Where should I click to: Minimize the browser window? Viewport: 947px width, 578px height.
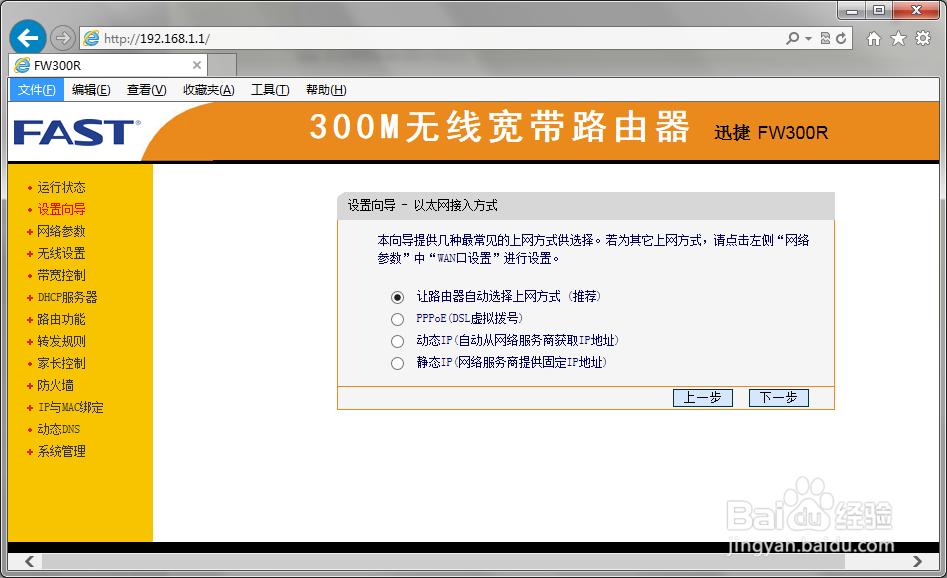coord(852,10)
